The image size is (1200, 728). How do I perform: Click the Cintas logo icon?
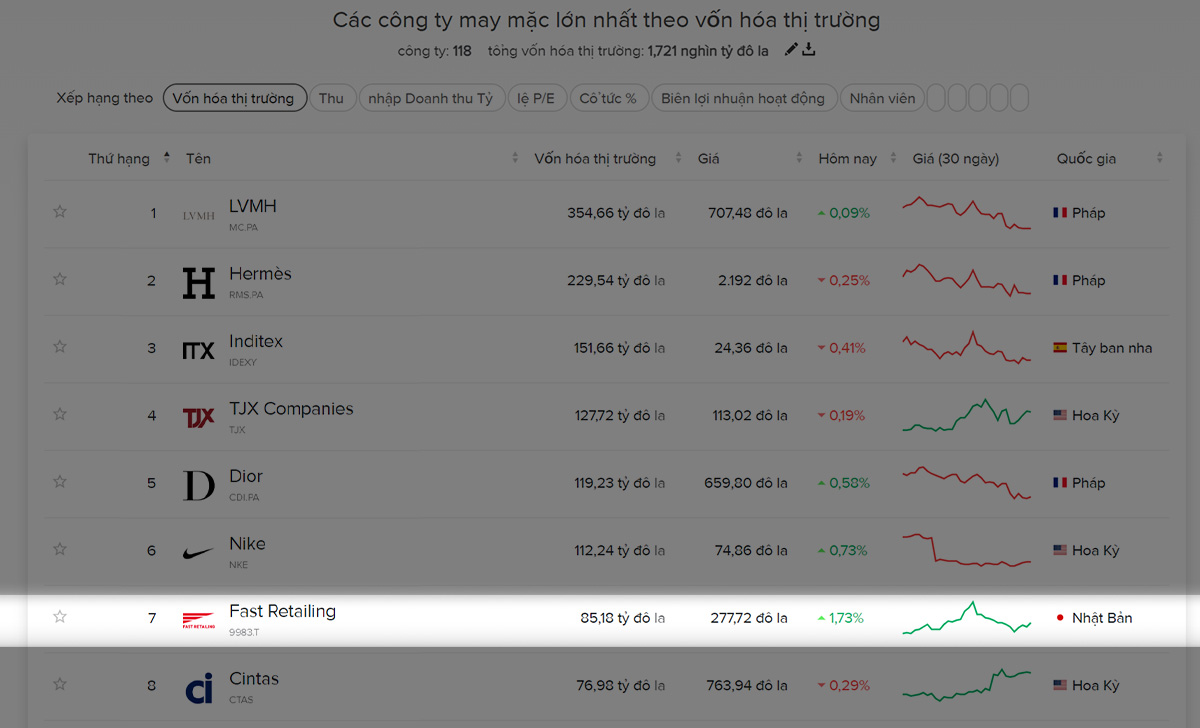198,688
